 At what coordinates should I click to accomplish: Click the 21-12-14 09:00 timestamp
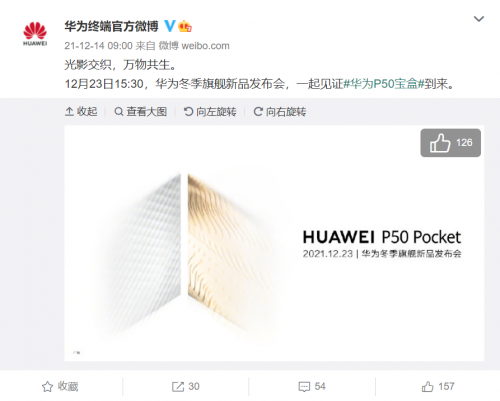pos(98,46)
